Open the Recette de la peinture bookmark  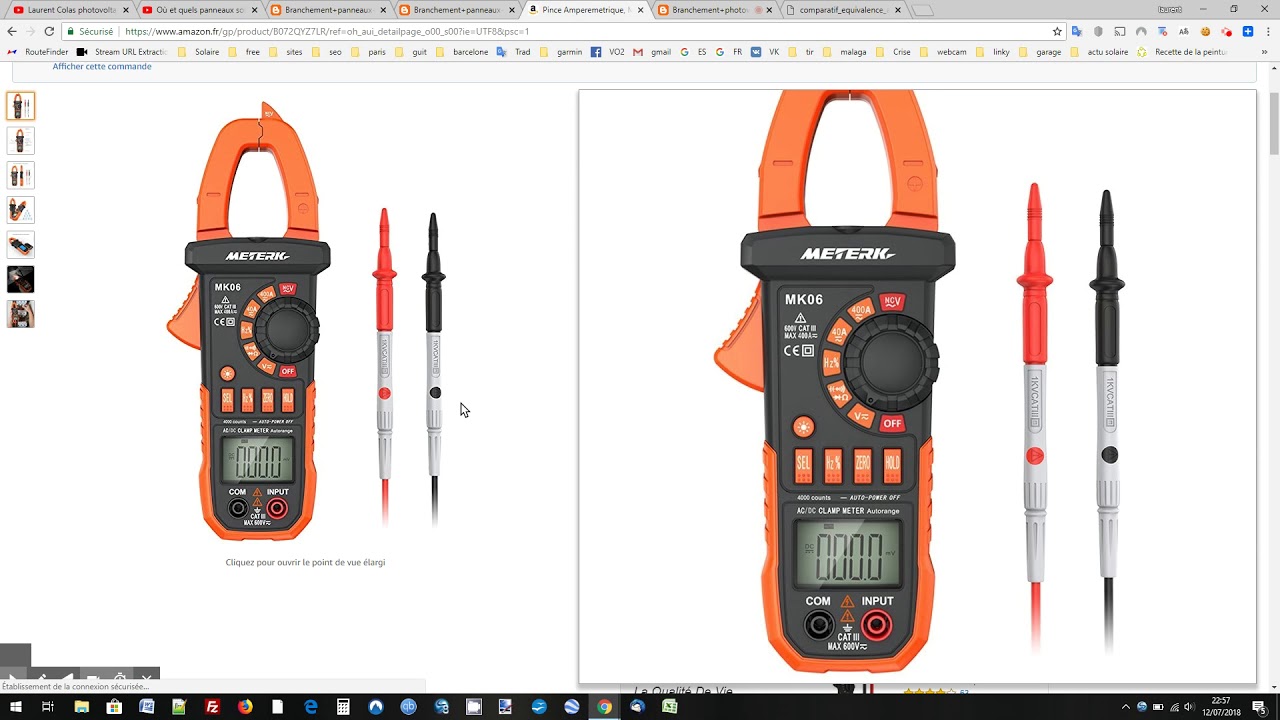click(1182, 52)
